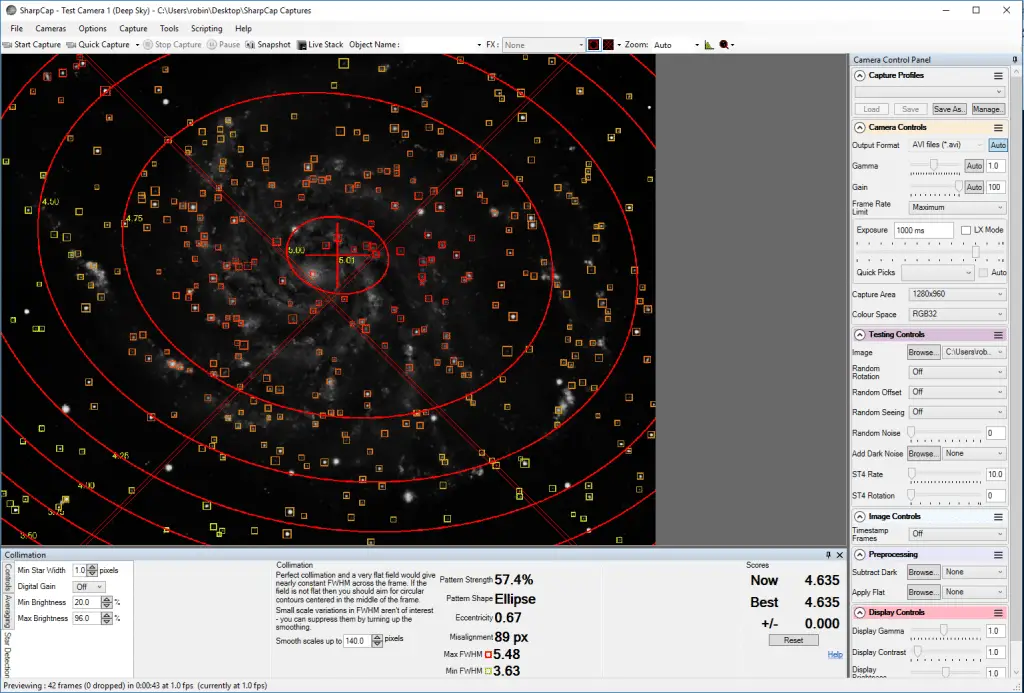Open the Scripting menu
This screenshot has height=693, width=1024.
coord(206,28)
